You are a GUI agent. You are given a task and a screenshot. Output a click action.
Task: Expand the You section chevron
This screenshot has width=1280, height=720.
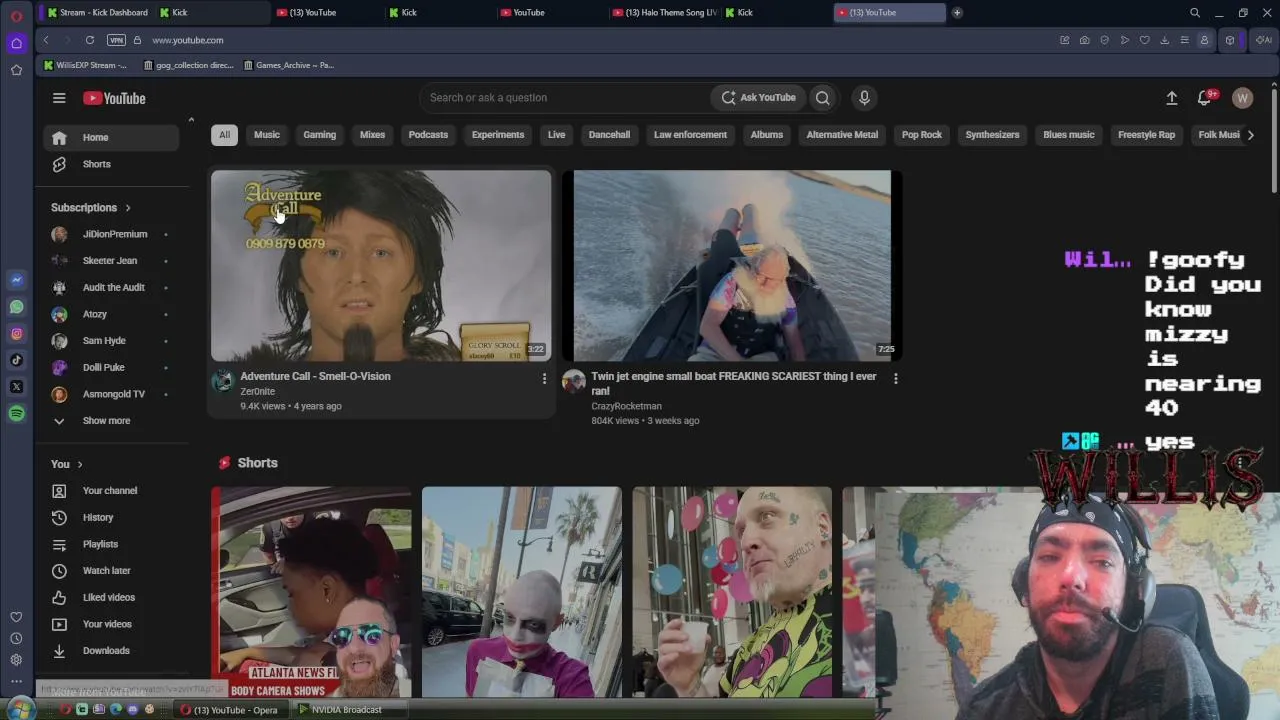[x=80, y=464]
